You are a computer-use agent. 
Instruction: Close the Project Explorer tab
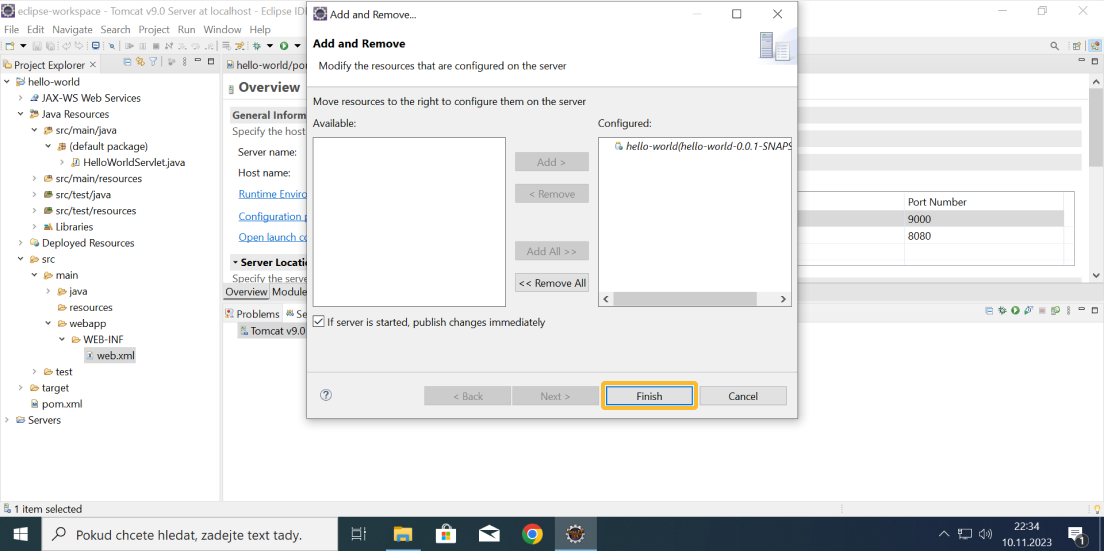pyautogui.click(x=93, y=65)
